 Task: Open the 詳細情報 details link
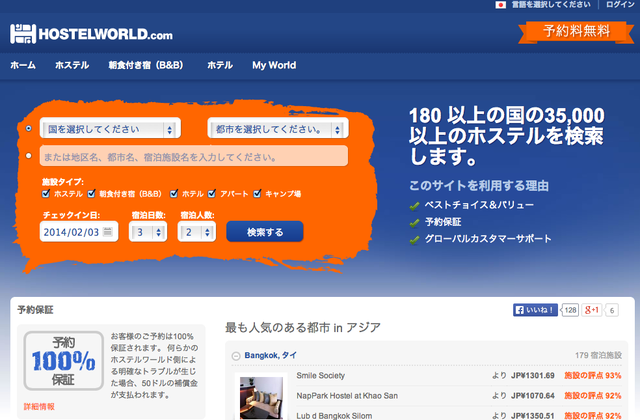click(39, 407)
